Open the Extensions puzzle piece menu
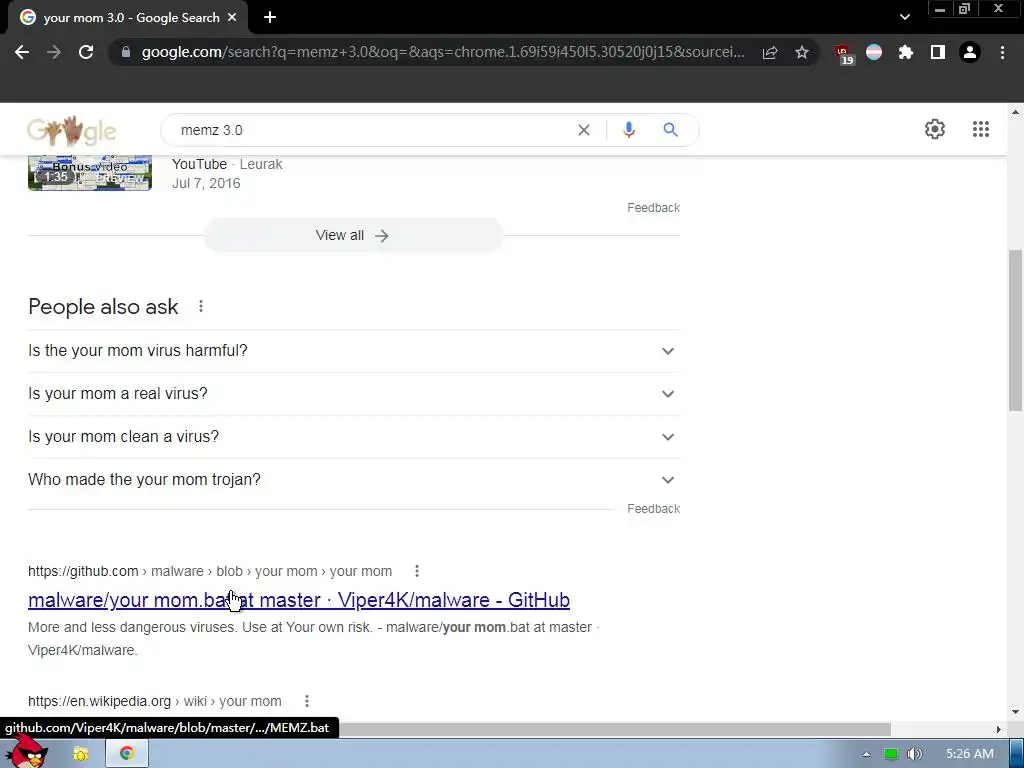This screenshot has width=1024, height=768. point(906,52)
